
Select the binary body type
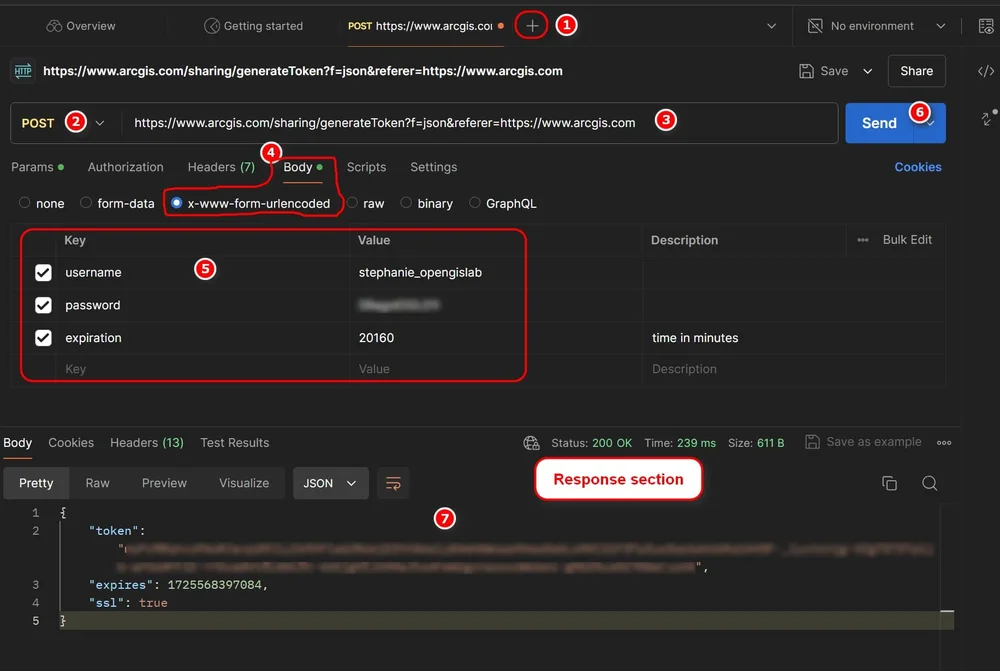click(x=406, y=203)
